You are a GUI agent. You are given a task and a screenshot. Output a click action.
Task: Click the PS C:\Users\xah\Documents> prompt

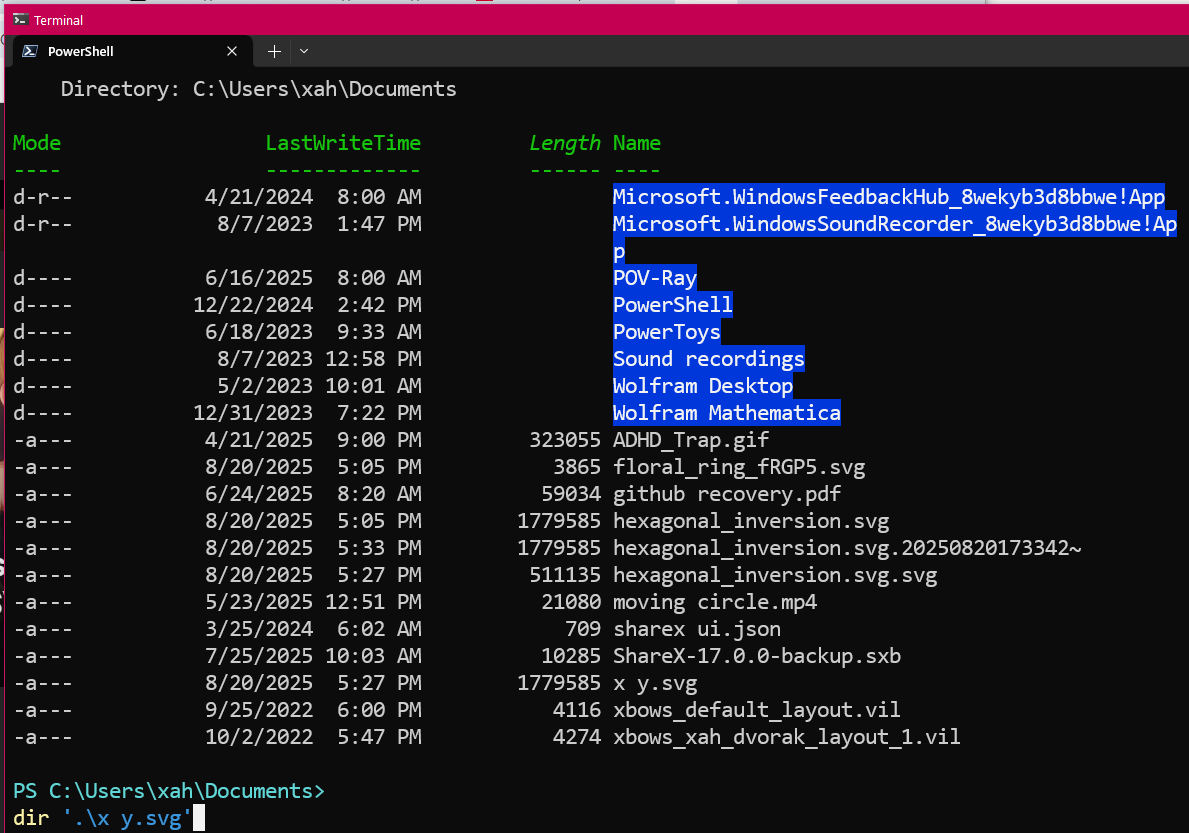[x=169, y=791]
